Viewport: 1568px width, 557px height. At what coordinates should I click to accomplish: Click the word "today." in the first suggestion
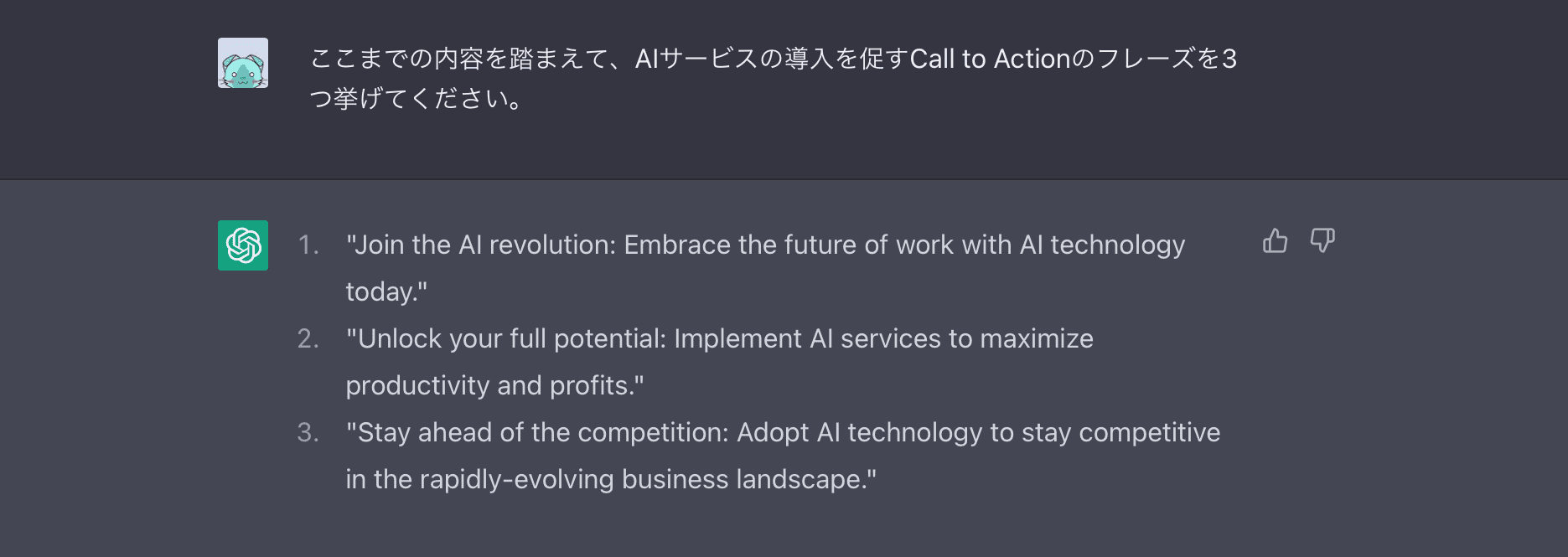pyautogui.click(x=386, y=291)
